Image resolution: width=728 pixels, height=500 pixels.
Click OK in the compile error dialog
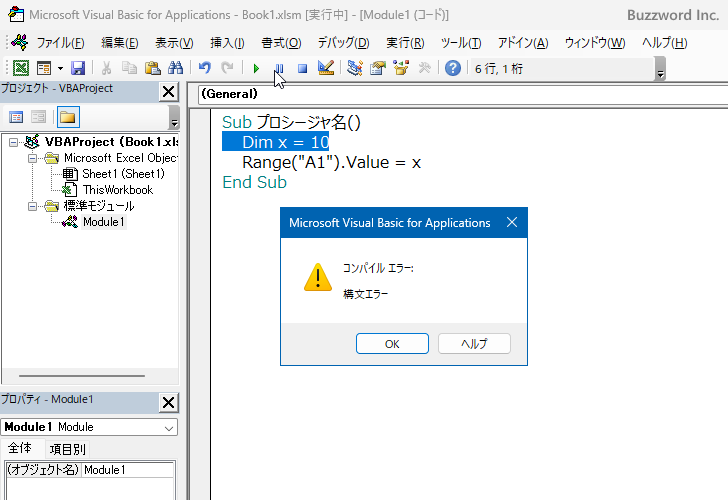pyautogui.click(x=392, y=344)
